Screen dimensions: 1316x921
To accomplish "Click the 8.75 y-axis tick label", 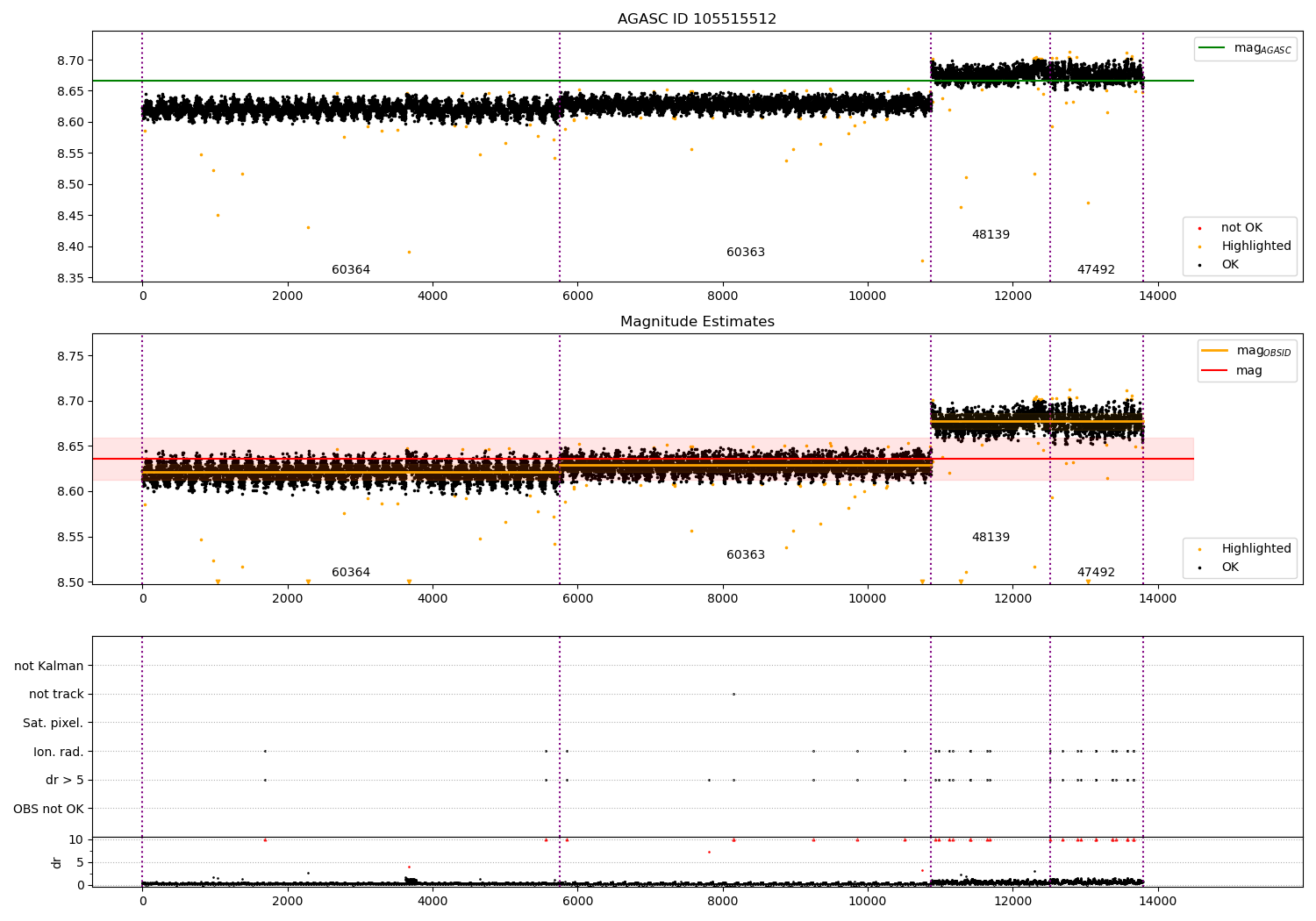I will pos(69,356).
